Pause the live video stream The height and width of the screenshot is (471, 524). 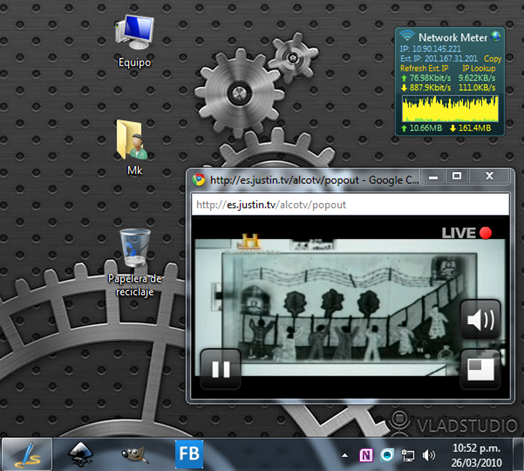pos(221,369)
